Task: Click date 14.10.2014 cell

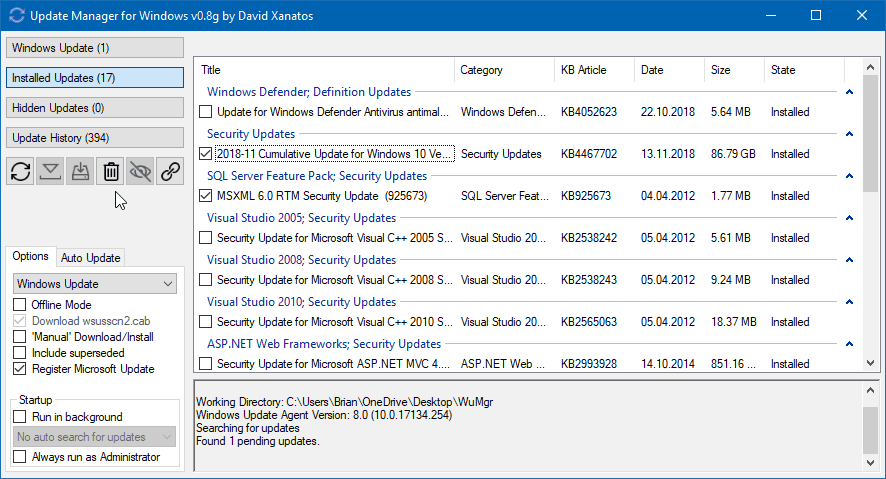Action: [668, 364]
